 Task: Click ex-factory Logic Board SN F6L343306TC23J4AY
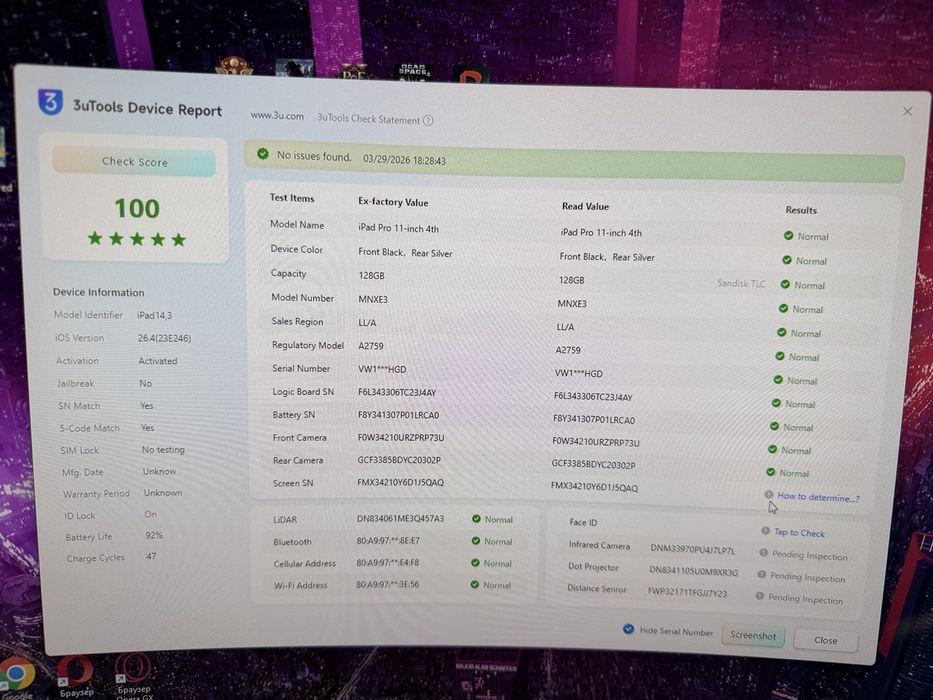tap(397, 392)
